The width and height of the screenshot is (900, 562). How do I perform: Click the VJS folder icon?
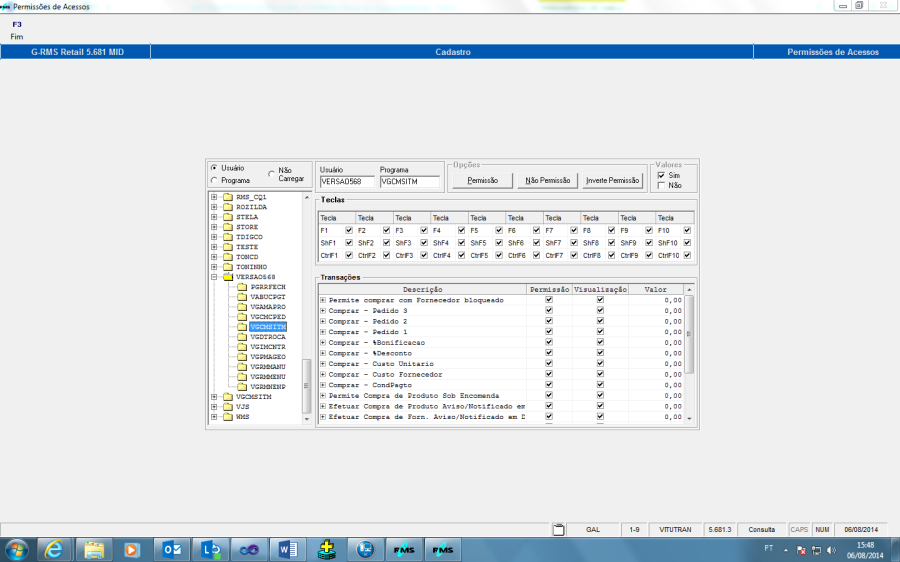pyautogui.click(x=228, y=406)
